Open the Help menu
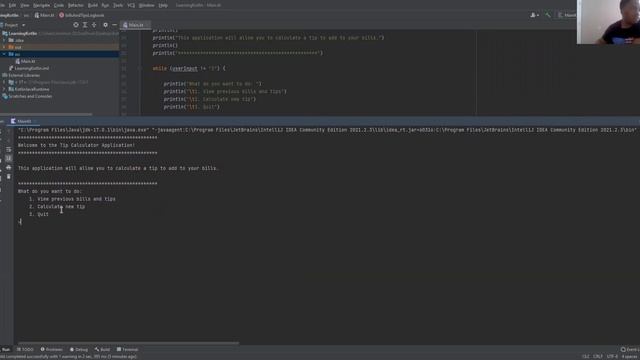Screen dimensions: 640x360 click(163, 5)
